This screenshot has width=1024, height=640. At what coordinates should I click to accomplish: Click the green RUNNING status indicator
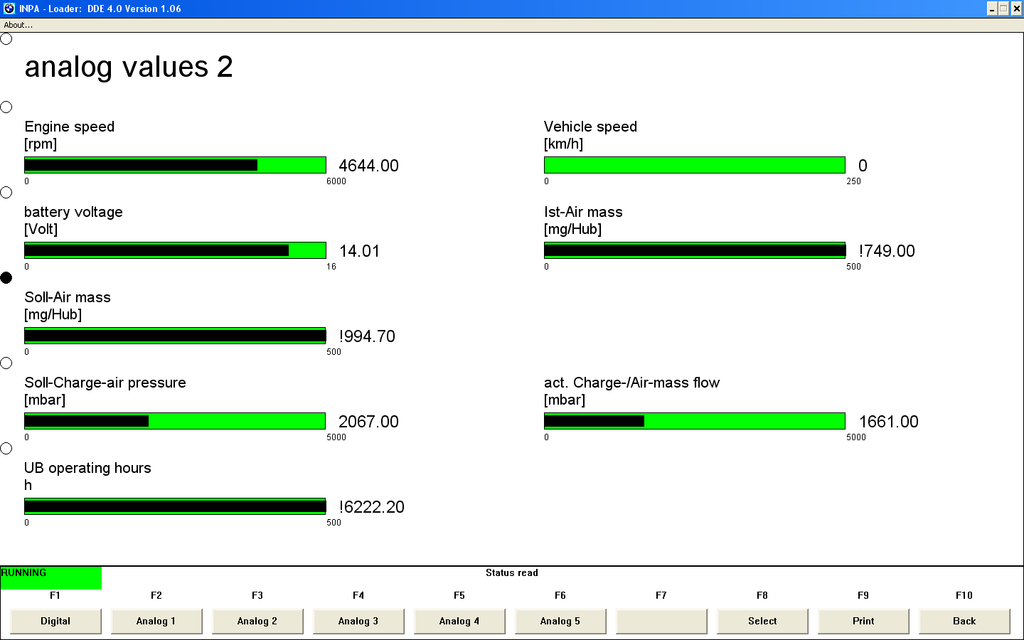(50, 577)
